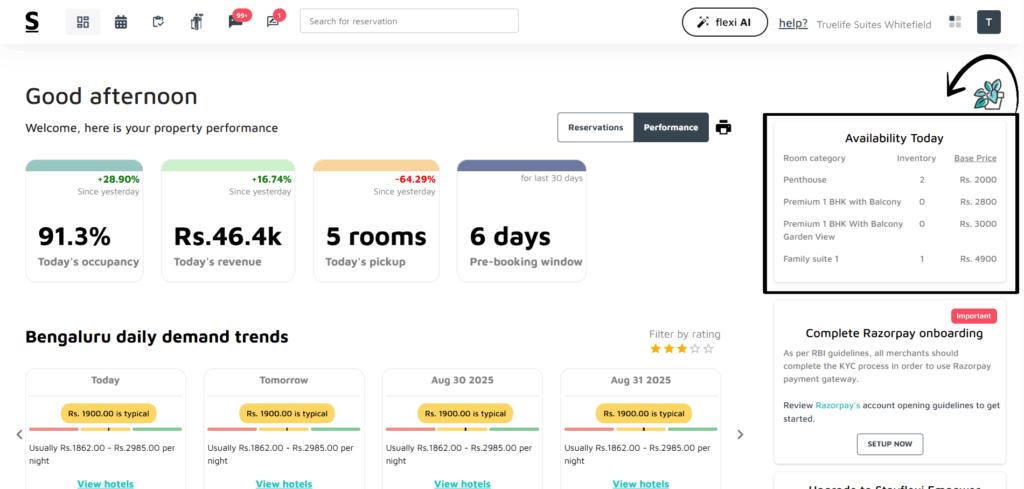Open messages icon with 99+ badge
The width and height of the screenshot is (1024, 489).
point(235,22)
